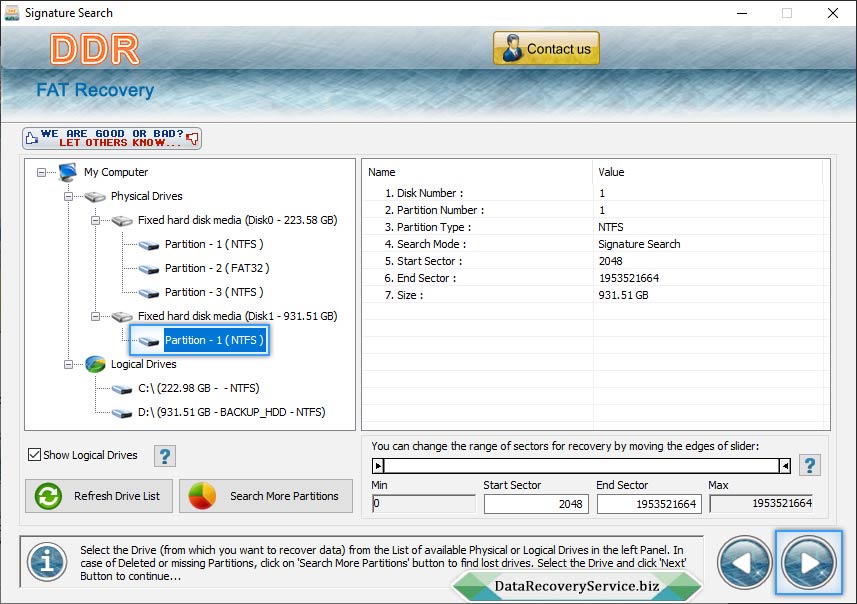Viewport: 857px width, 604px height.
Task: Click drive icon beside Partition - 3 (NTFS)
Action: point(149,293)
